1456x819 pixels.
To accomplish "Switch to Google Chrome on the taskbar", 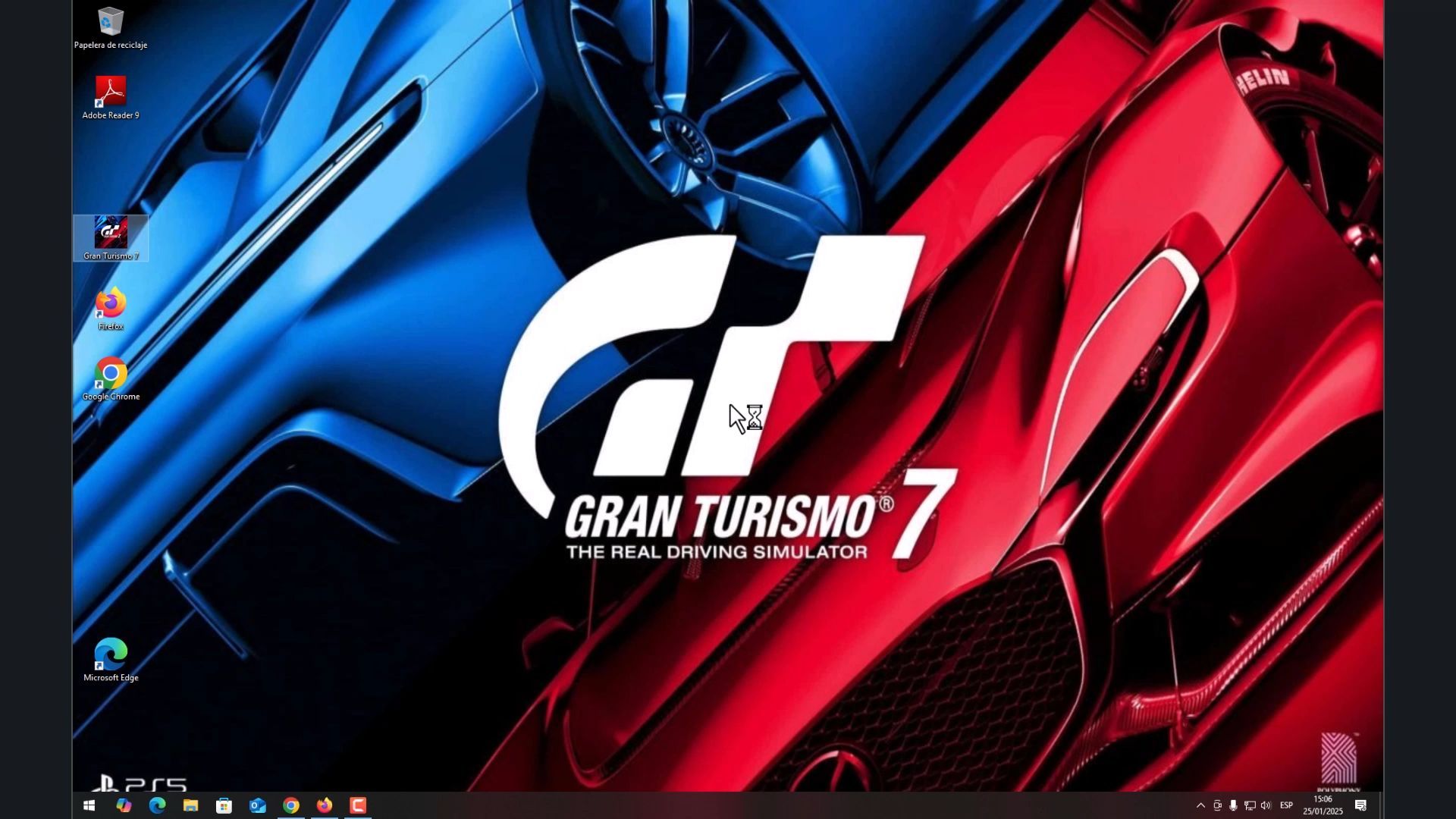I will [x=291, y=805].
